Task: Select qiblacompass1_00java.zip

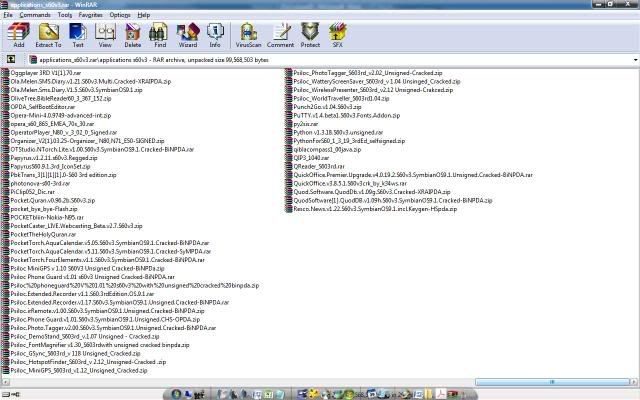Action: [x=323, y=149]
